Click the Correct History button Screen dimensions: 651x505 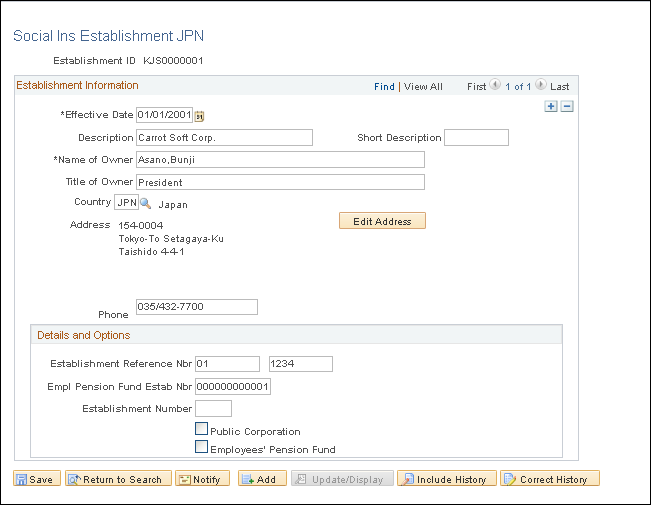[x=550, y=478]
